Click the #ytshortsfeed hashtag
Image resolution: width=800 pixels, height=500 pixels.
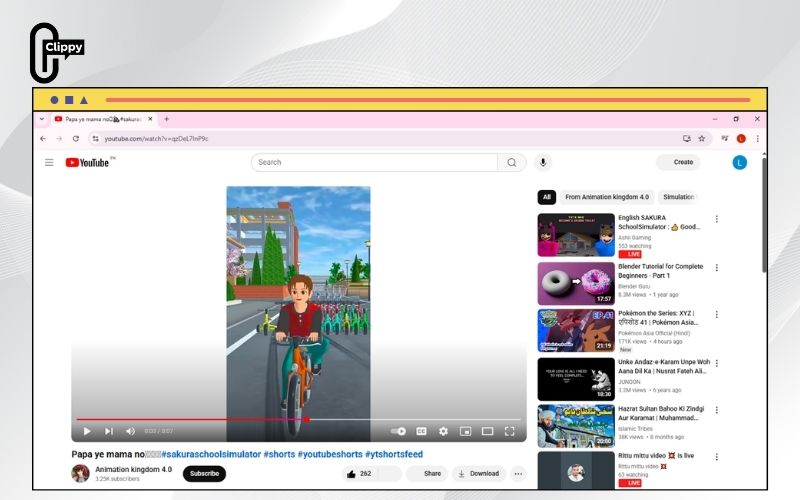pos(394,454)
